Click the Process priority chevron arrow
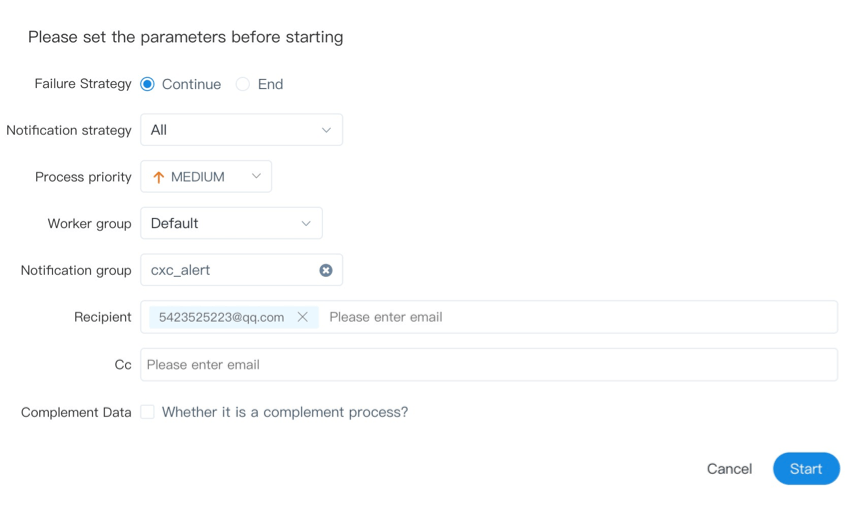 pyautogui.click(x=256, y=177)
